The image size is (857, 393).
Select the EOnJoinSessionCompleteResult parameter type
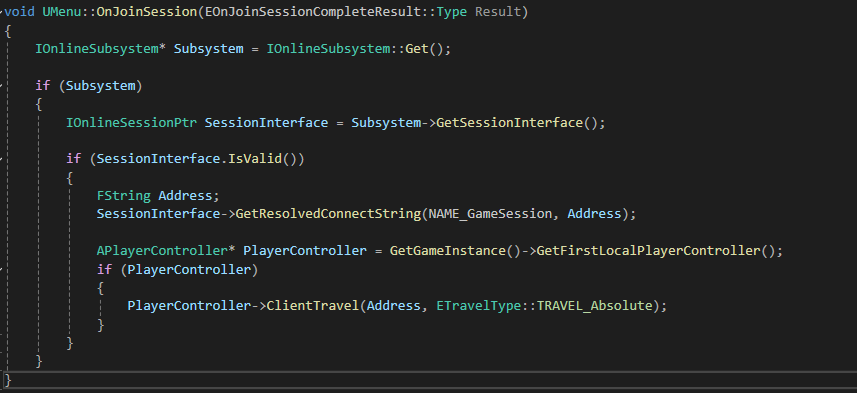pos(313,11)
